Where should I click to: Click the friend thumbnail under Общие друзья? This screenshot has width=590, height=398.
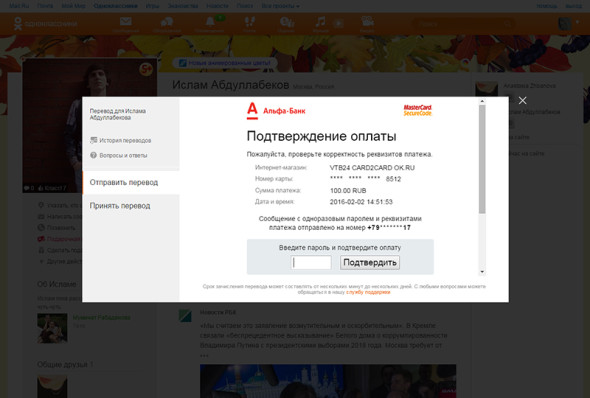[52, 386]
